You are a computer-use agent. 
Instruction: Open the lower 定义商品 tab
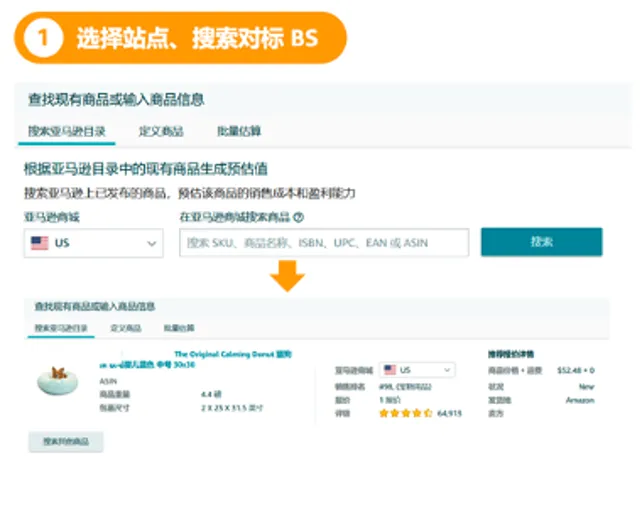click(x=125, y=328)
